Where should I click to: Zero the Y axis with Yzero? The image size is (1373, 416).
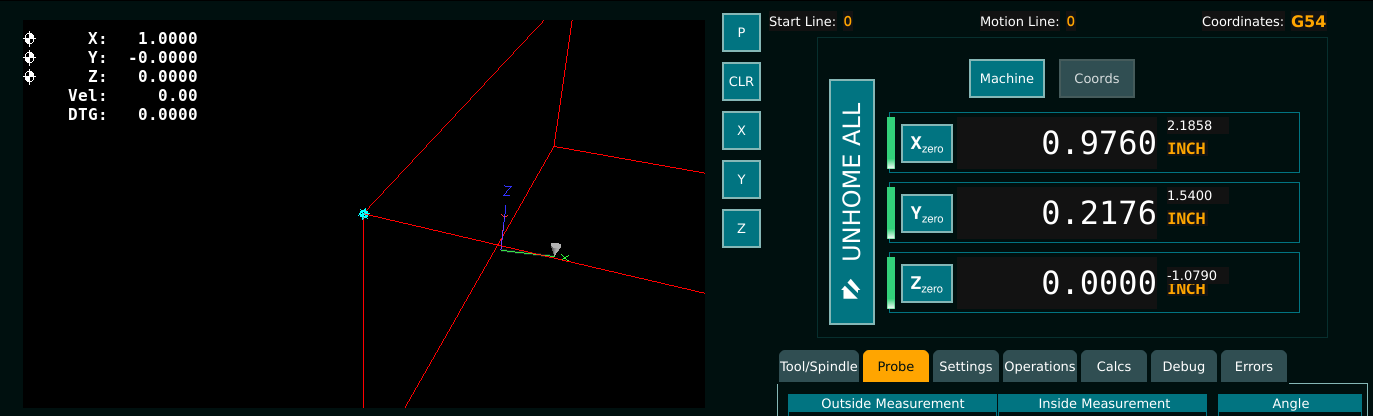(926, 214)
